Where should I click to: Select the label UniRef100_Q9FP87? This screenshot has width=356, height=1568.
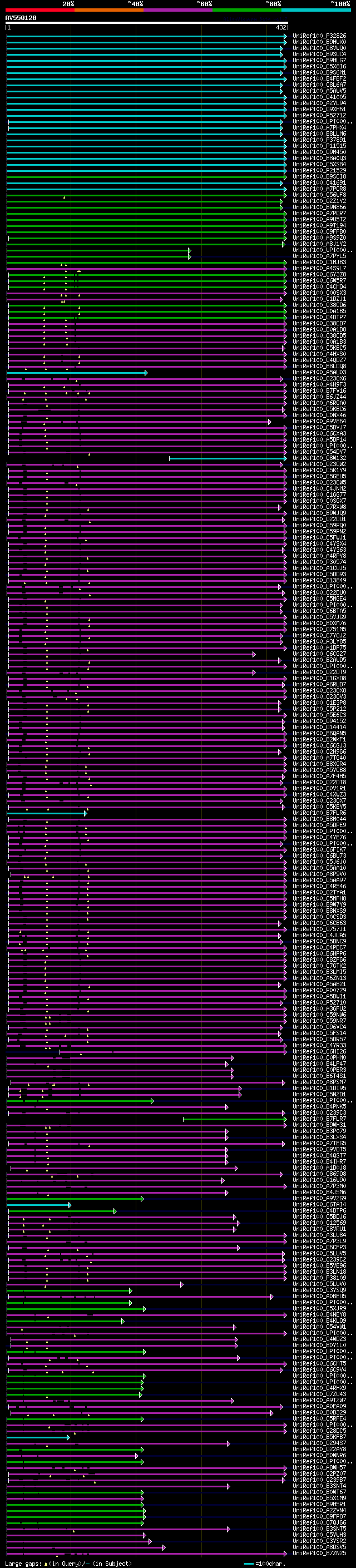319,1516
